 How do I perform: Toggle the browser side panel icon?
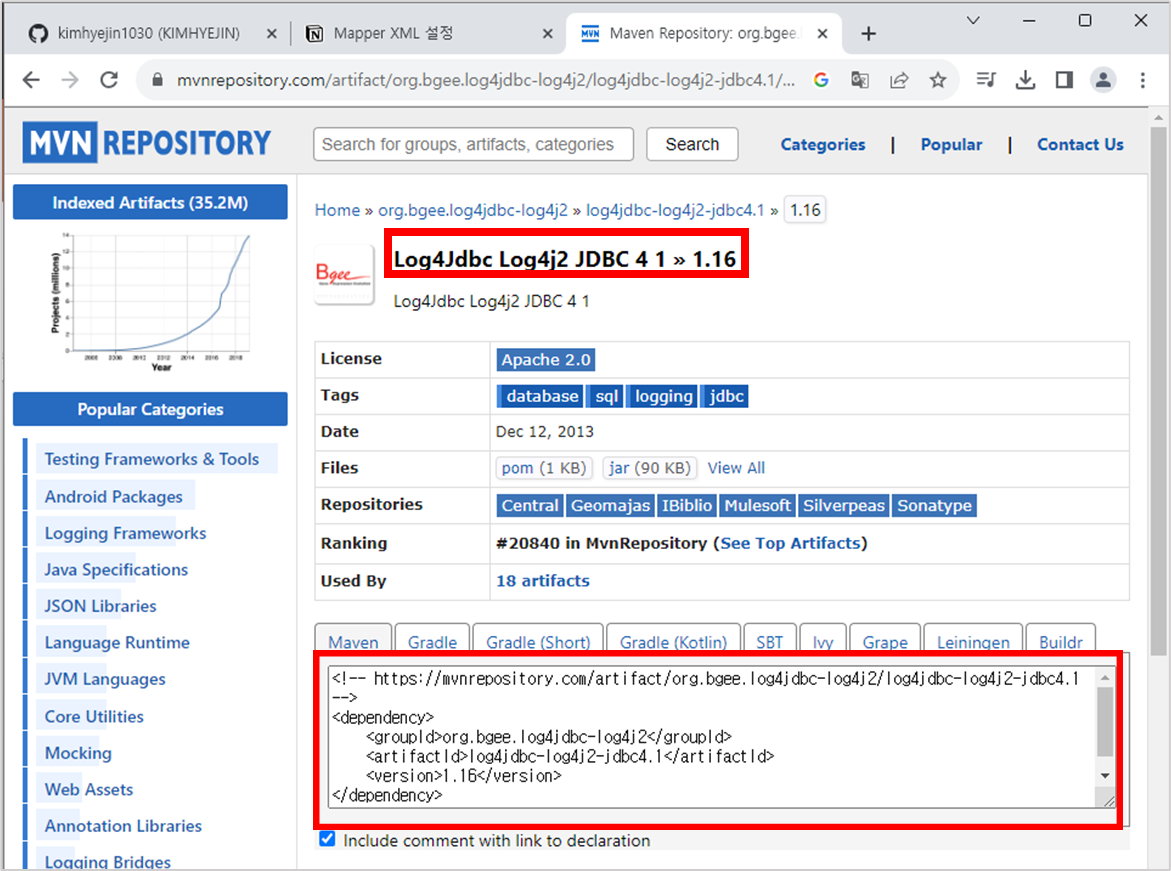click(1064, 80)
